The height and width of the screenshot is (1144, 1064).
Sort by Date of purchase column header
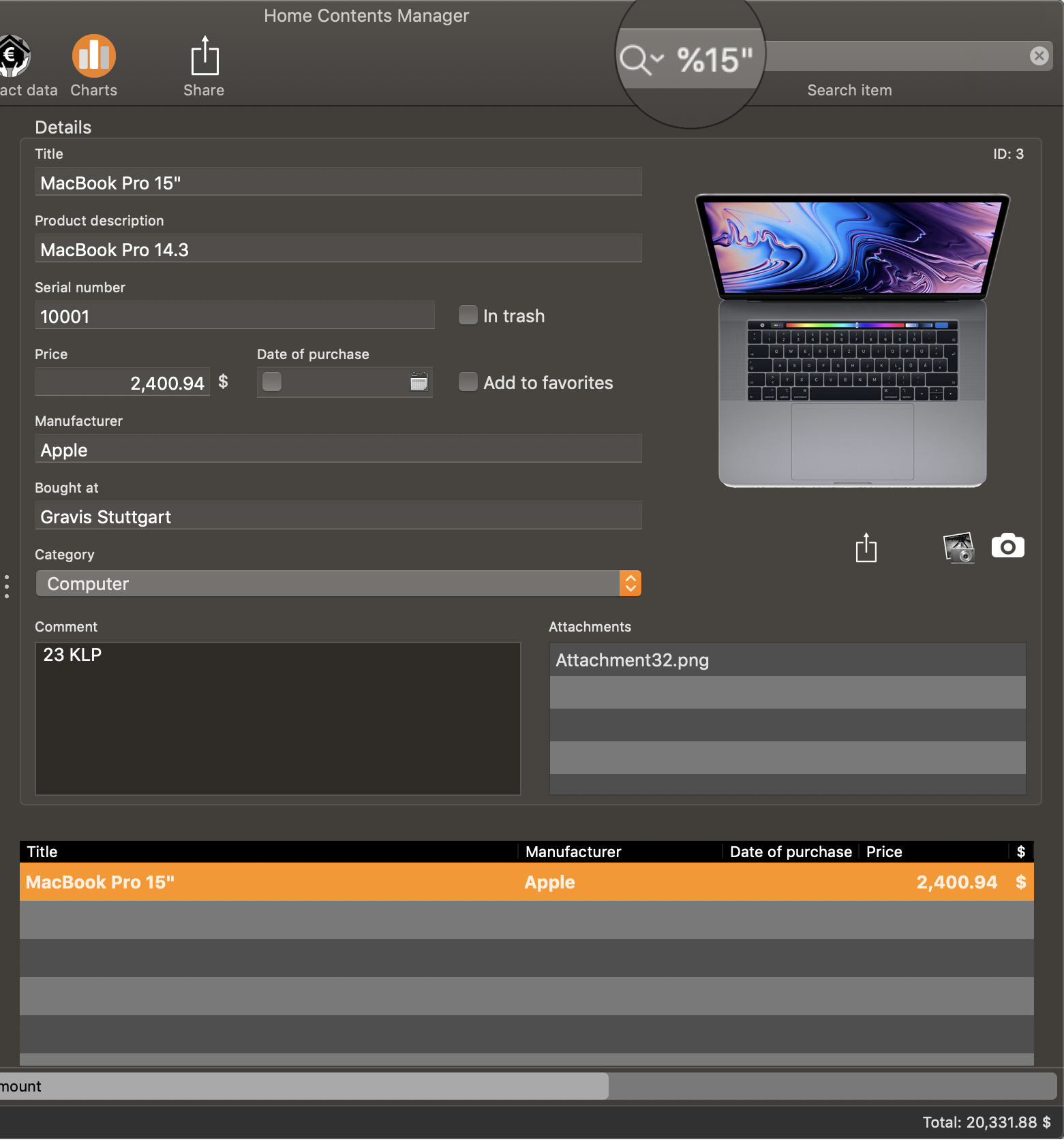791,852
